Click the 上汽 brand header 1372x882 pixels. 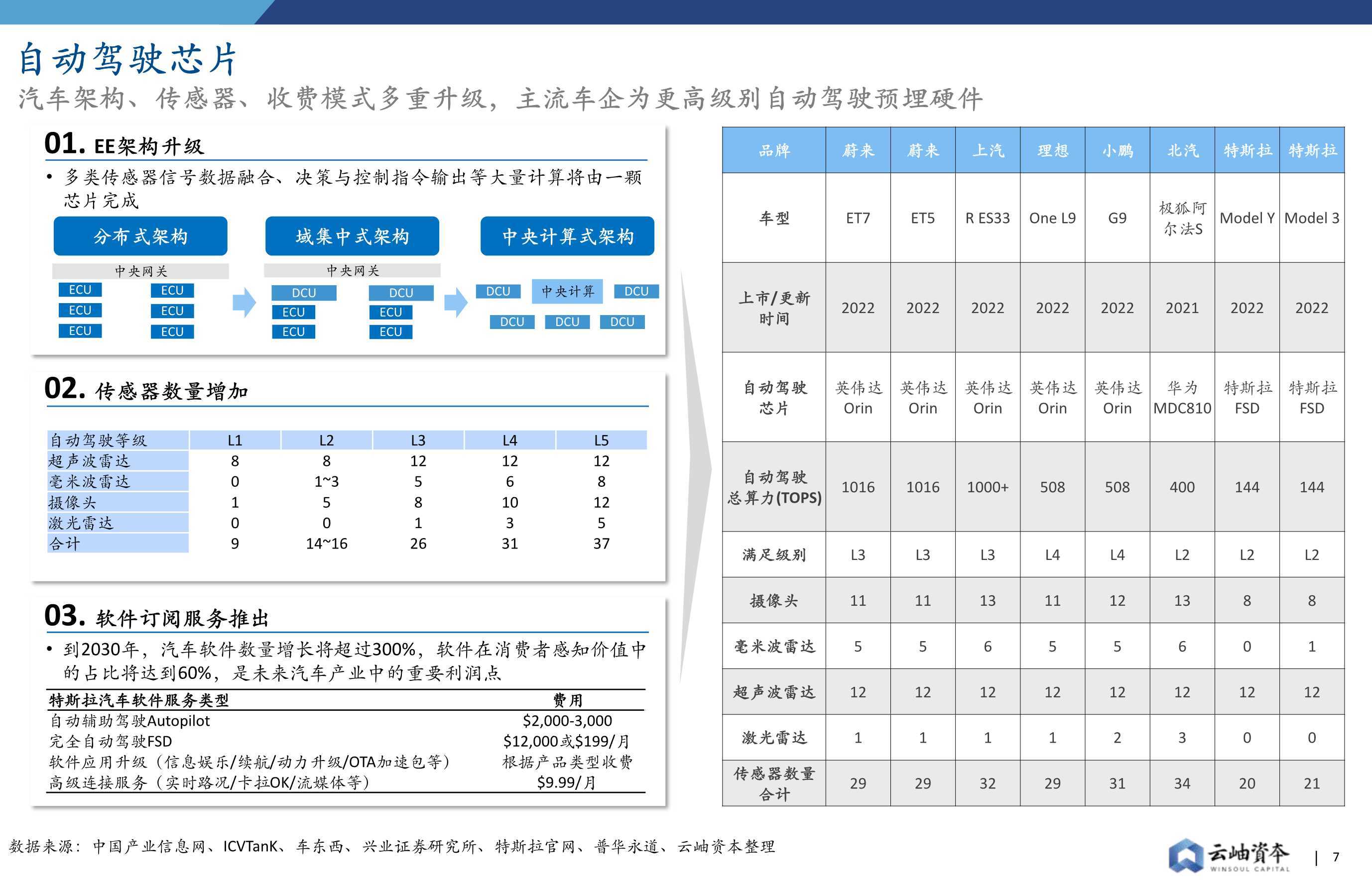click(x=988, y=150)
